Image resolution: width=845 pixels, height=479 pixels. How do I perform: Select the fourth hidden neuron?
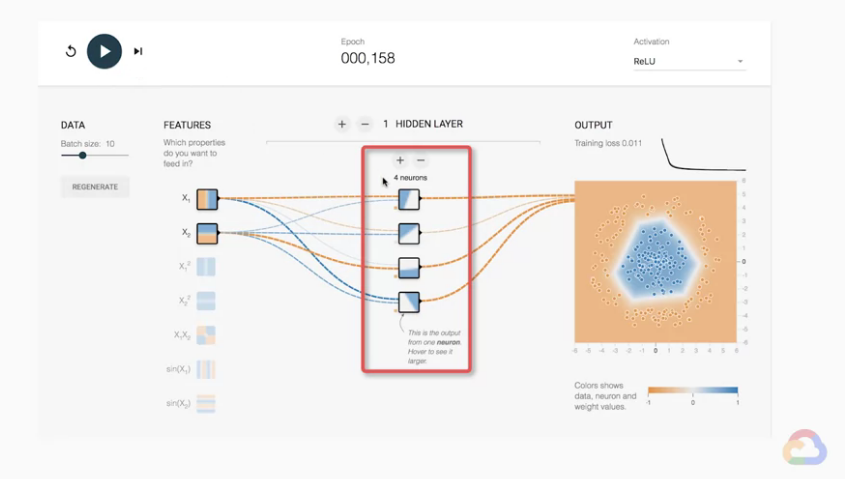[409, 302]
